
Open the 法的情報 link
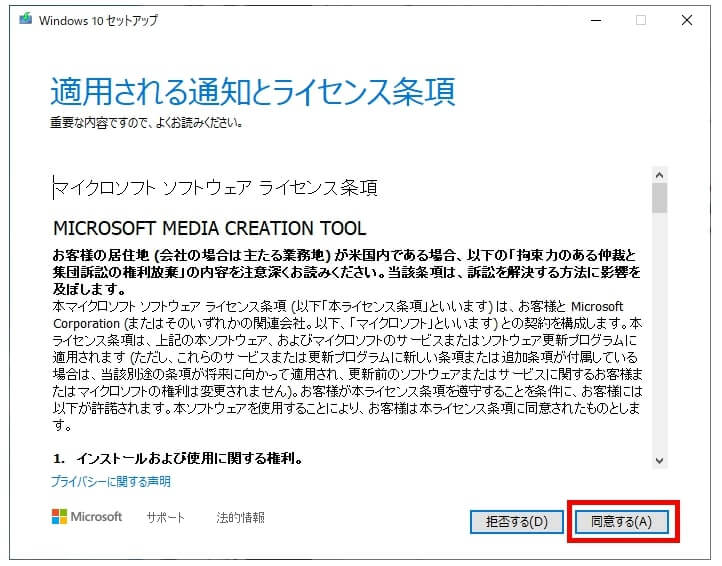(240, 517)
